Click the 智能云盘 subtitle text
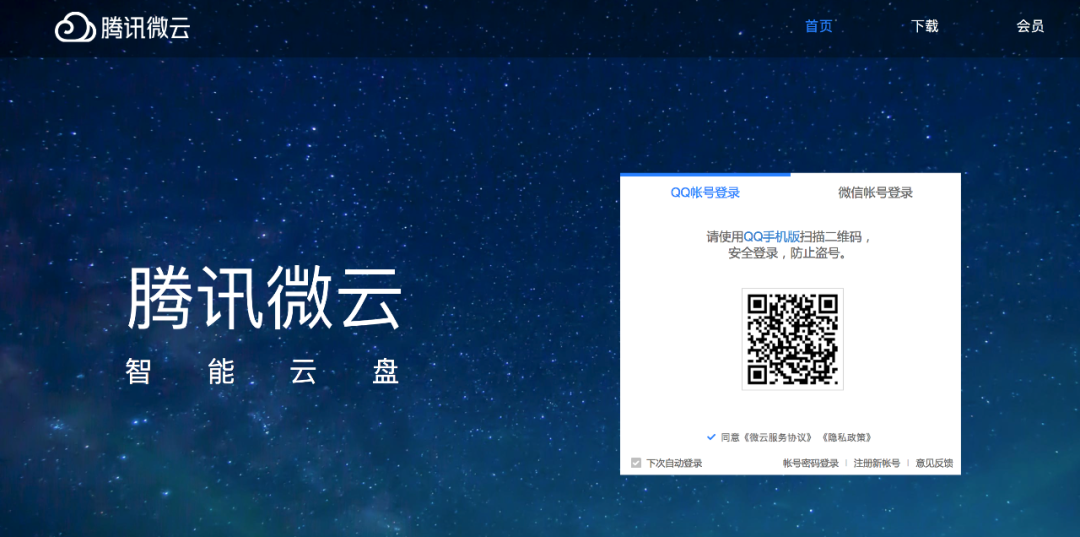Image resolution: width=1080 pixels, height=537 pixels. tap(262, 372)
